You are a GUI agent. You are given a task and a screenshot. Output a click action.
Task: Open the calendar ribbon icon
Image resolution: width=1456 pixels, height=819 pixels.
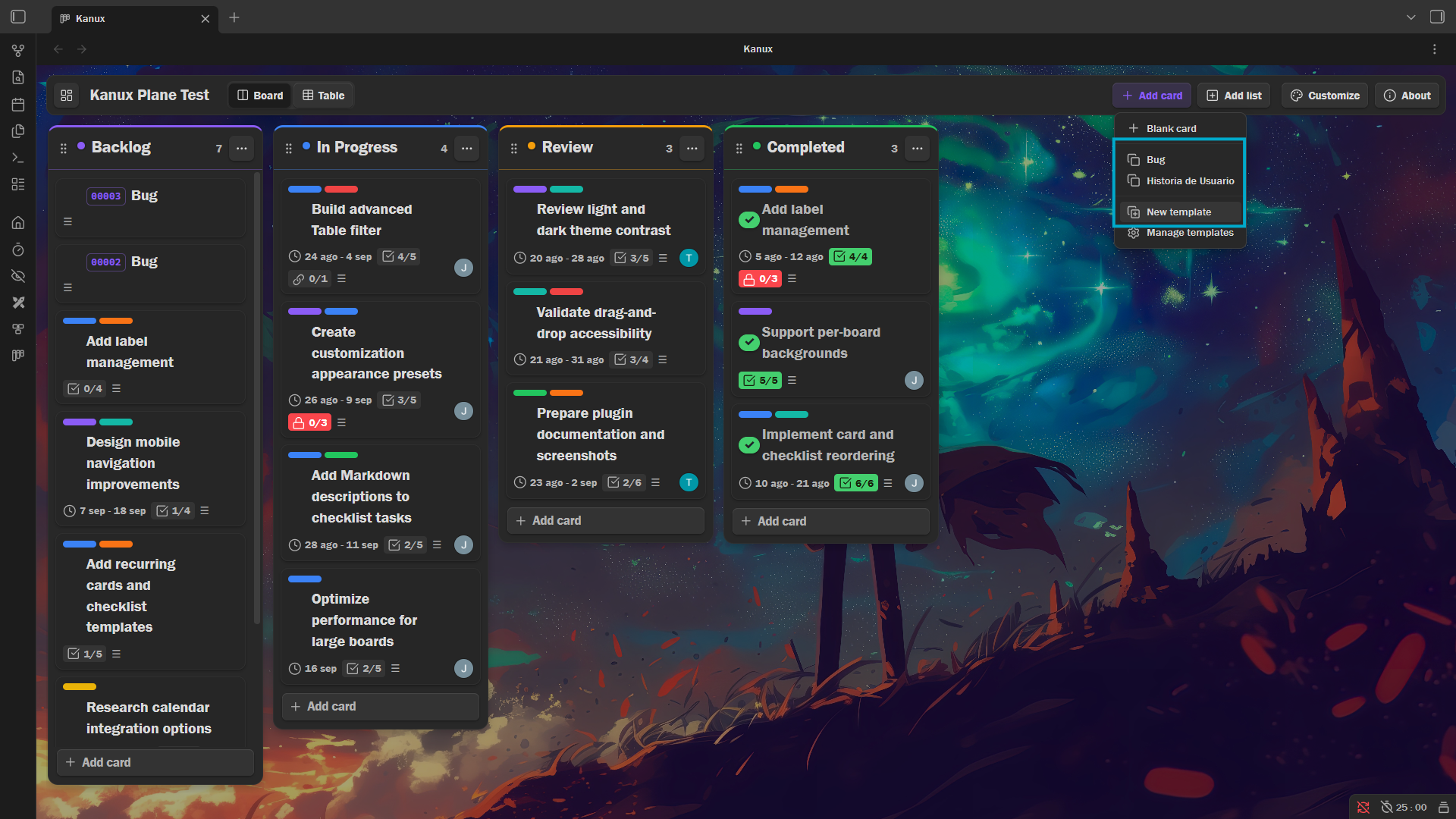pyautogui.click(x=18, y=105)
